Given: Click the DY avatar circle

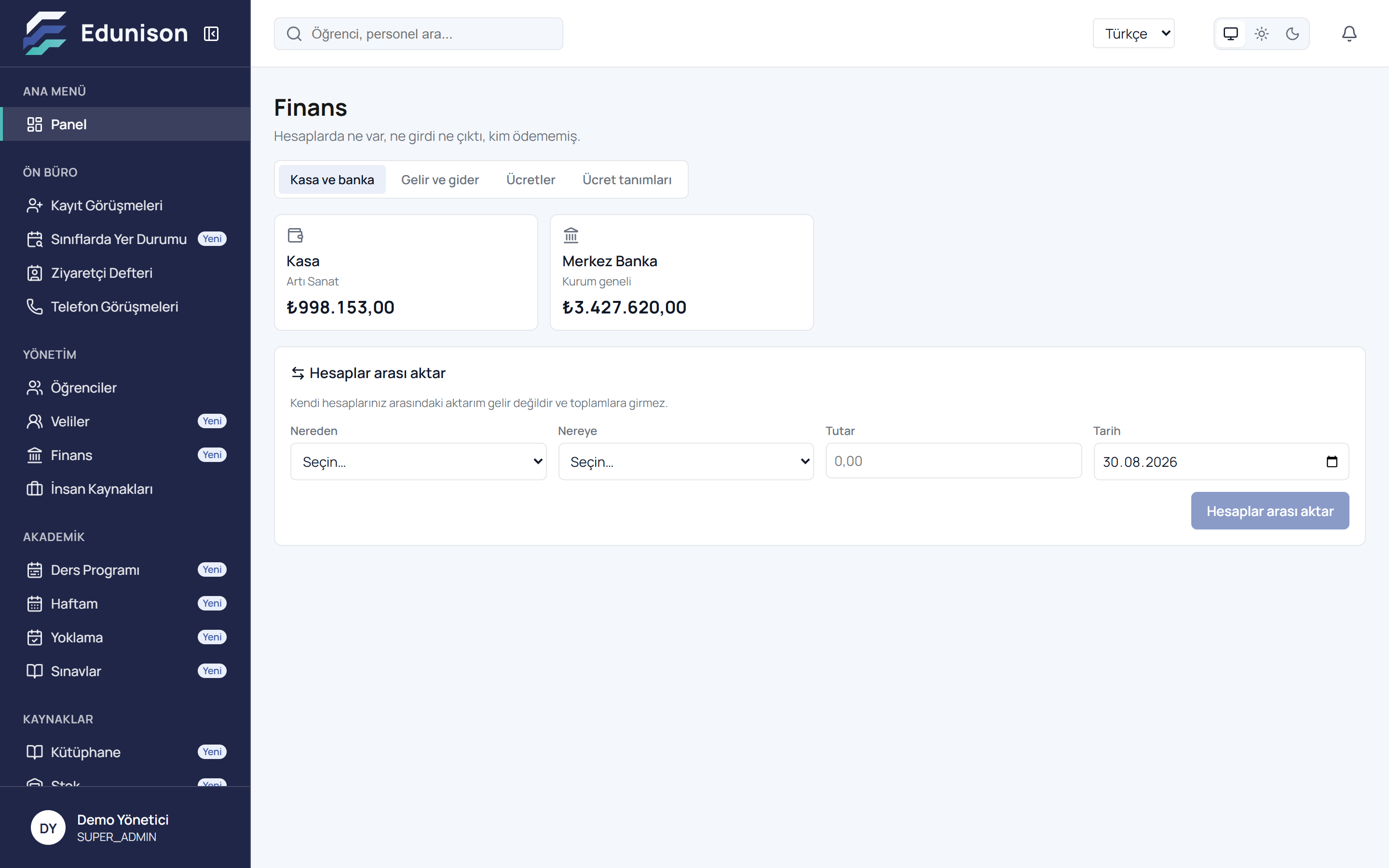Looking at the screenshot, I should [x=48, y=828].
